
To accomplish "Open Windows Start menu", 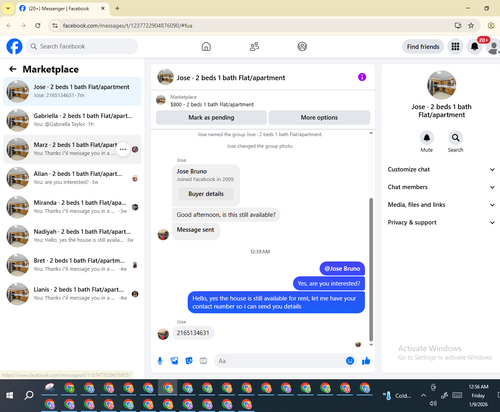I will pos(9,395).
